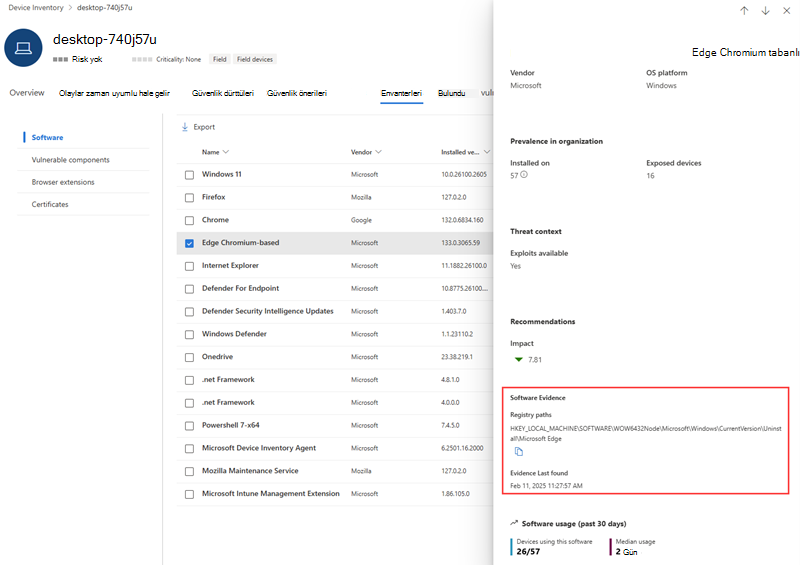Open the Internet Explorer software entry
Viewport: 800px width, 565px height.
tap(230, 266)
